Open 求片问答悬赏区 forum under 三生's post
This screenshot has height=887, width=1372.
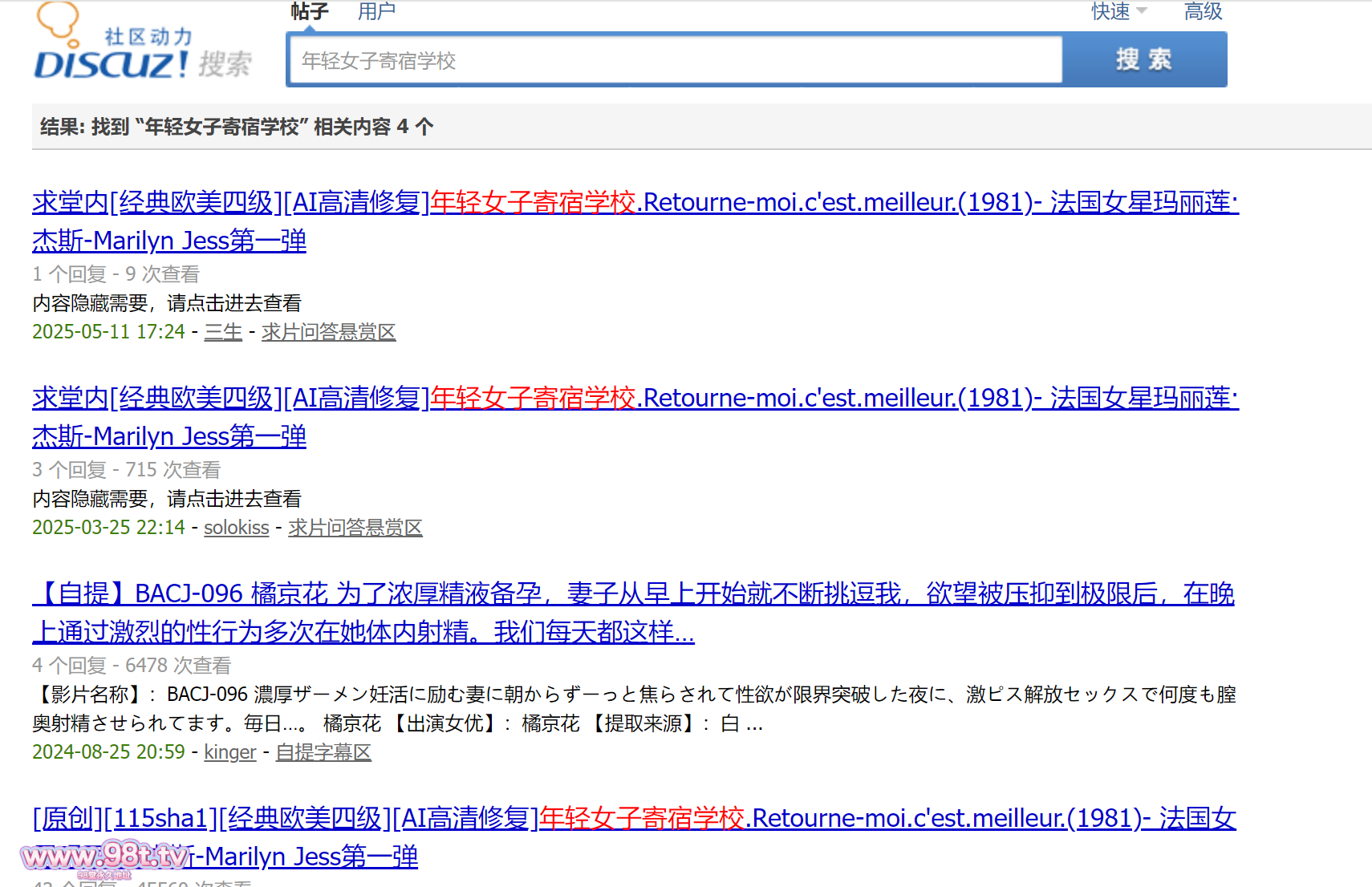point(328,332)
